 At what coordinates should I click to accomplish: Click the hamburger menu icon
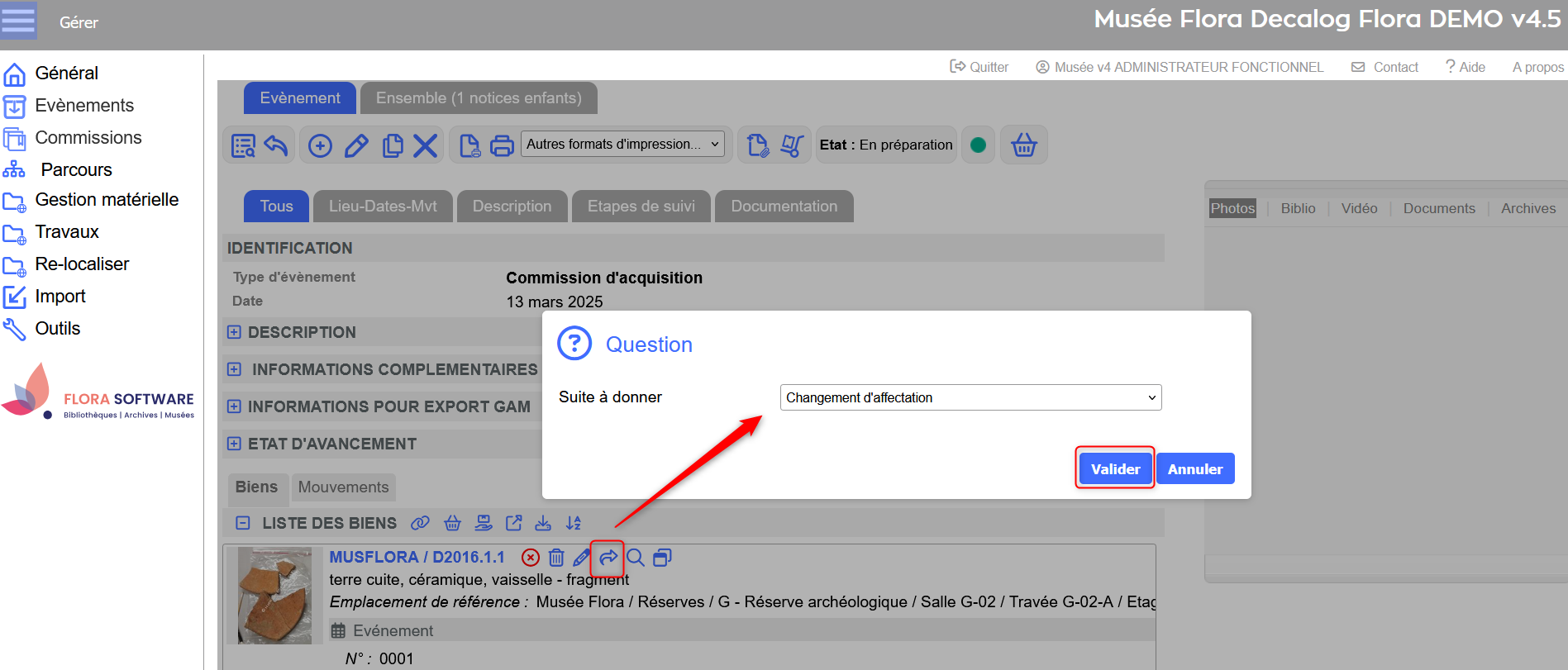pyautogui.click(x=18, y=21)
